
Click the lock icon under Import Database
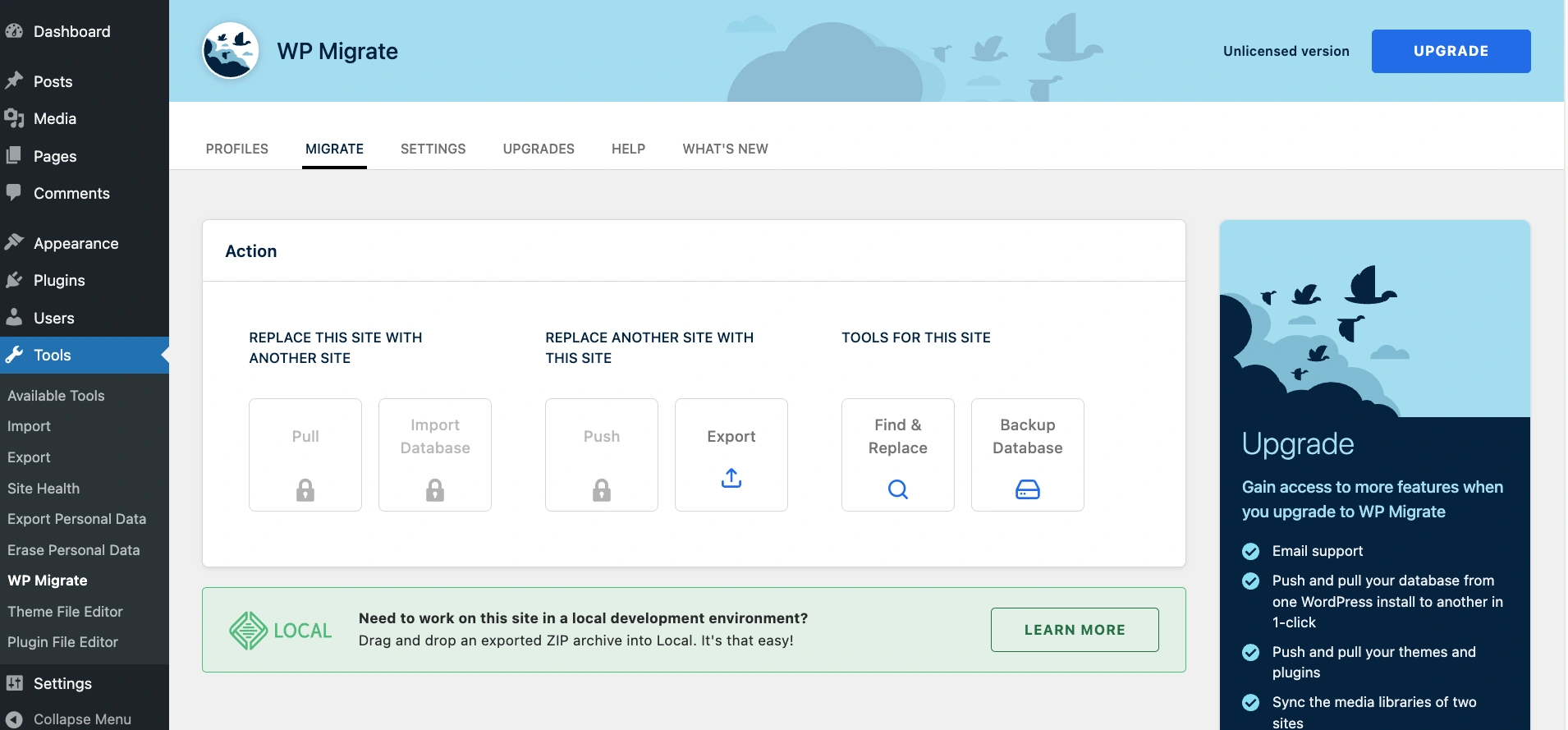pyautogui.click(x=435, y=490)
